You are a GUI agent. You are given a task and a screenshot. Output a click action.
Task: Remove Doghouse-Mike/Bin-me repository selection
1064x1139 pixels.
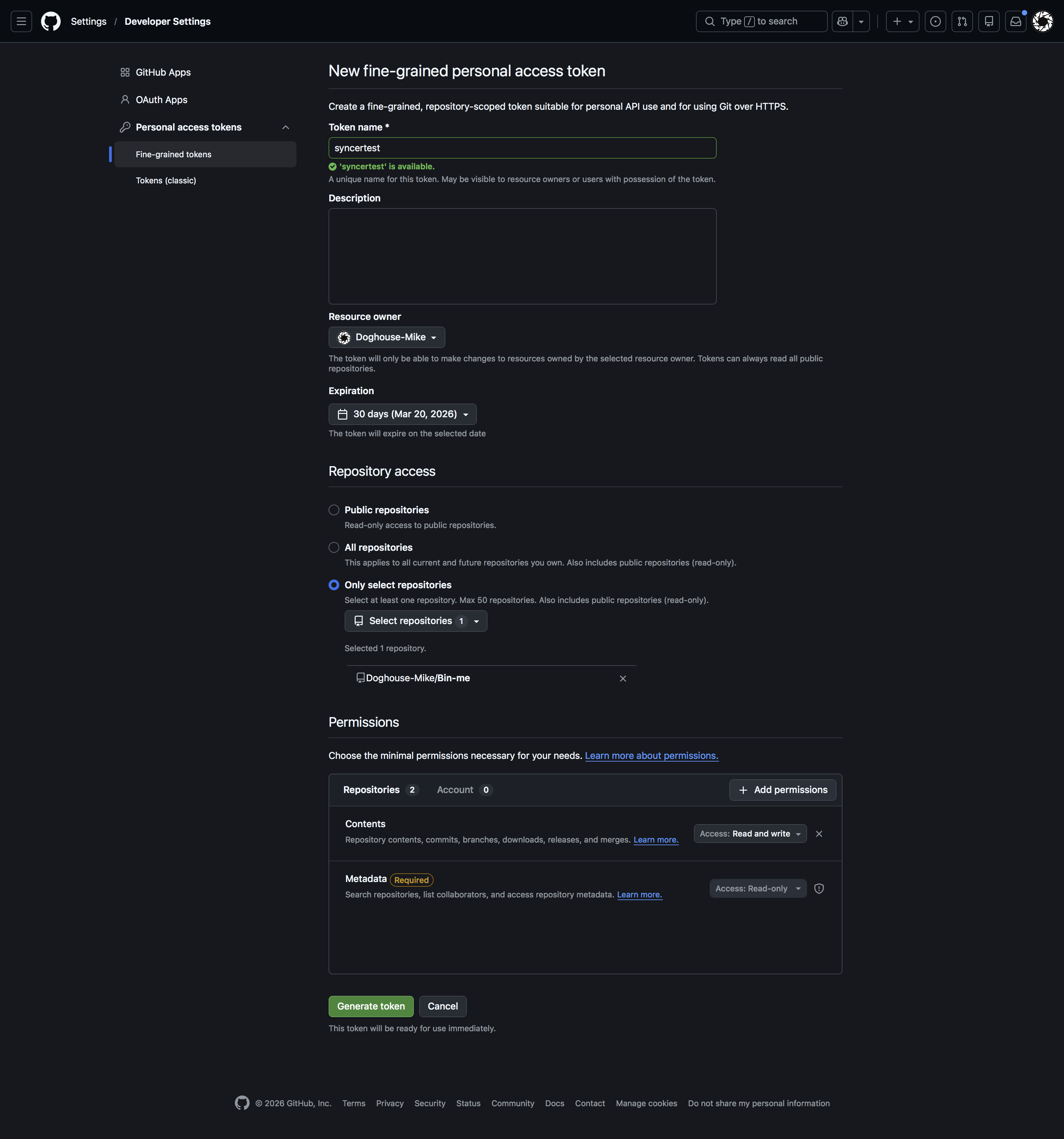(x=623, y=678)
